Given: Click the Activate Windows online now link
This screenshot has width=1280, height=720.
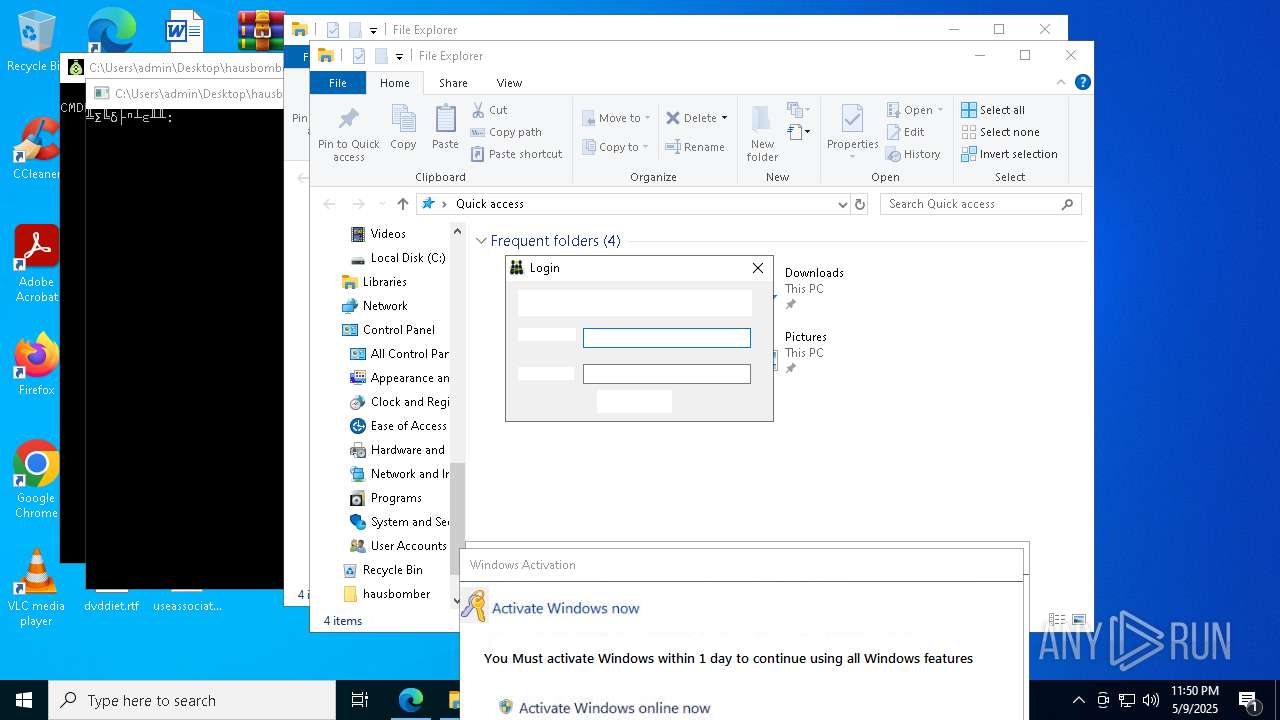Looking at the screenshot, I should pos(614,708).
